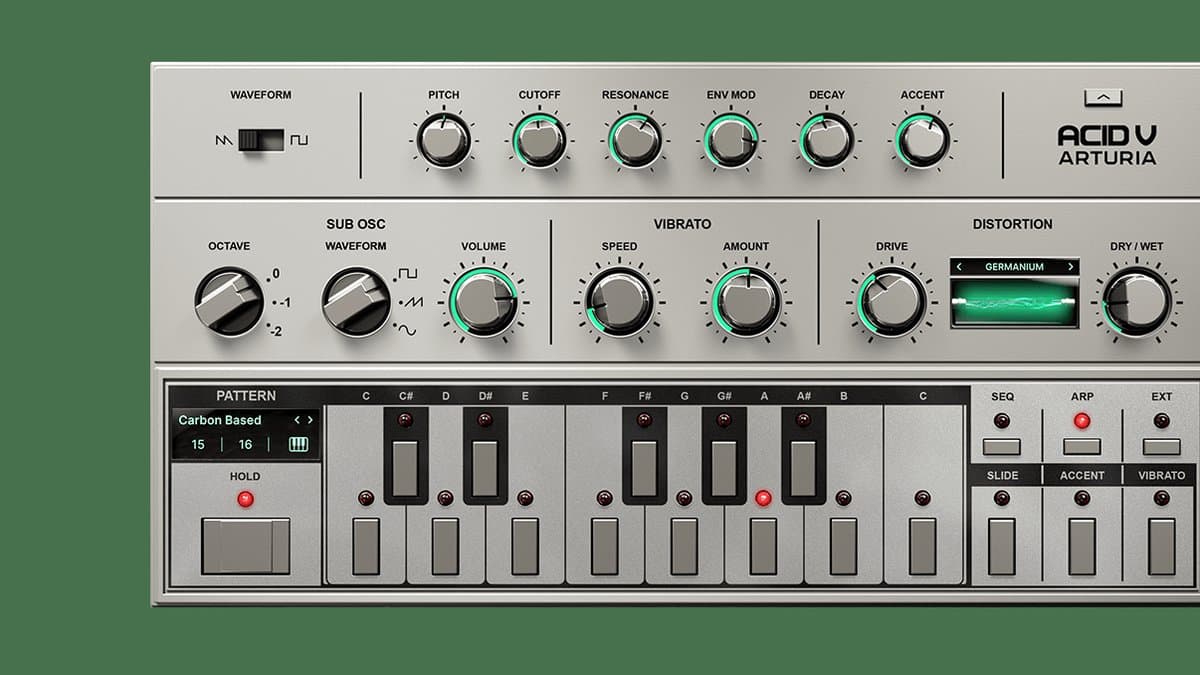Click the LED above the F# key

pyautogui.click(x=644, y=420)
